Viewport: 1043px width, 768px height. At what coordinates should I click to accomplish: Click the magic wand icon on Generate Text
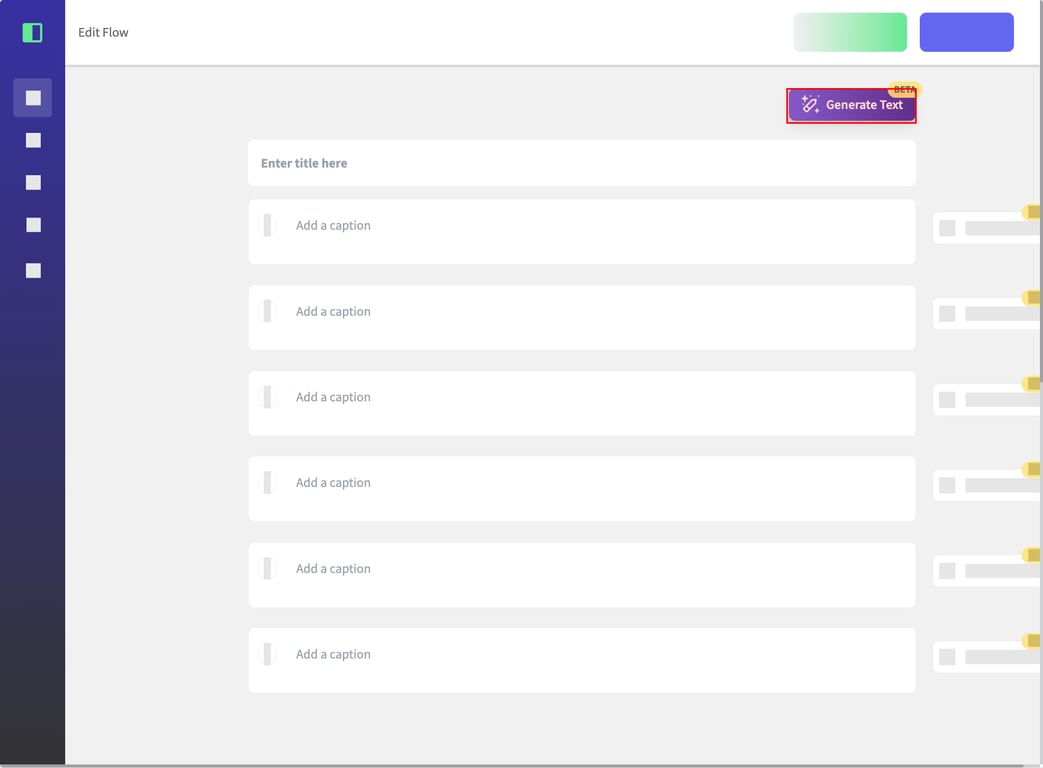point(810,105)
